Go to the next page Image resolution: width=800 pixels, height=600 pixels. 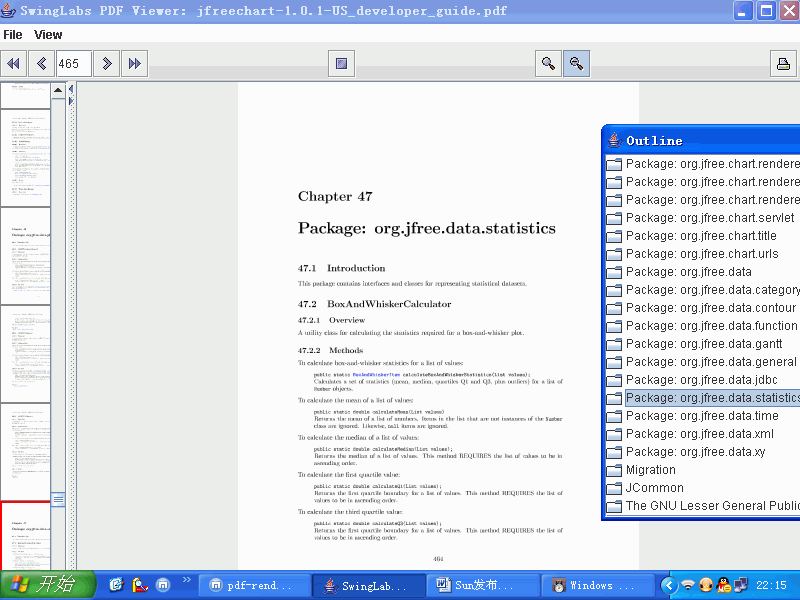tap(107, 64)
